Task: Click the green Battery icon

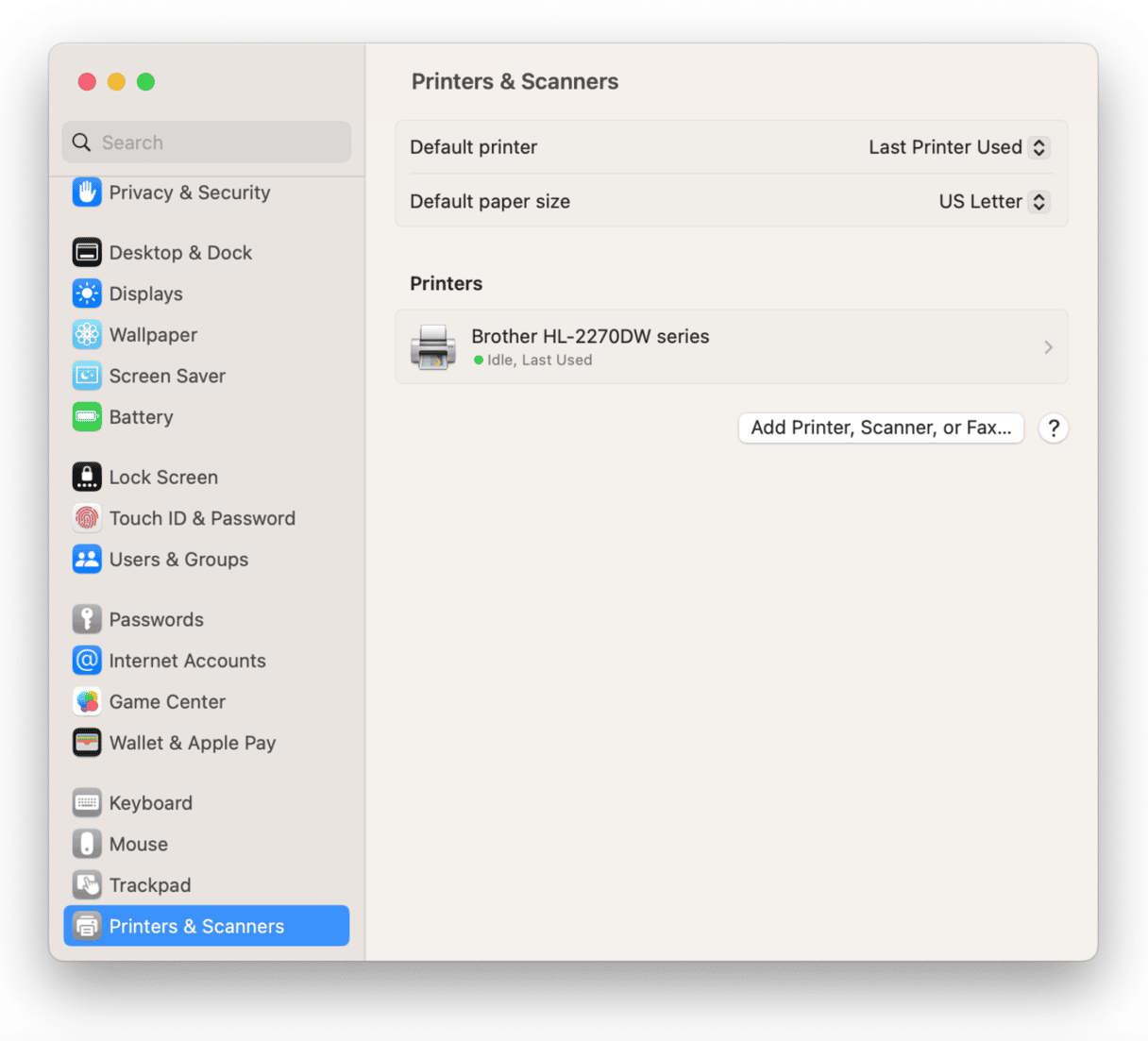Action: (x=87, y=417)
